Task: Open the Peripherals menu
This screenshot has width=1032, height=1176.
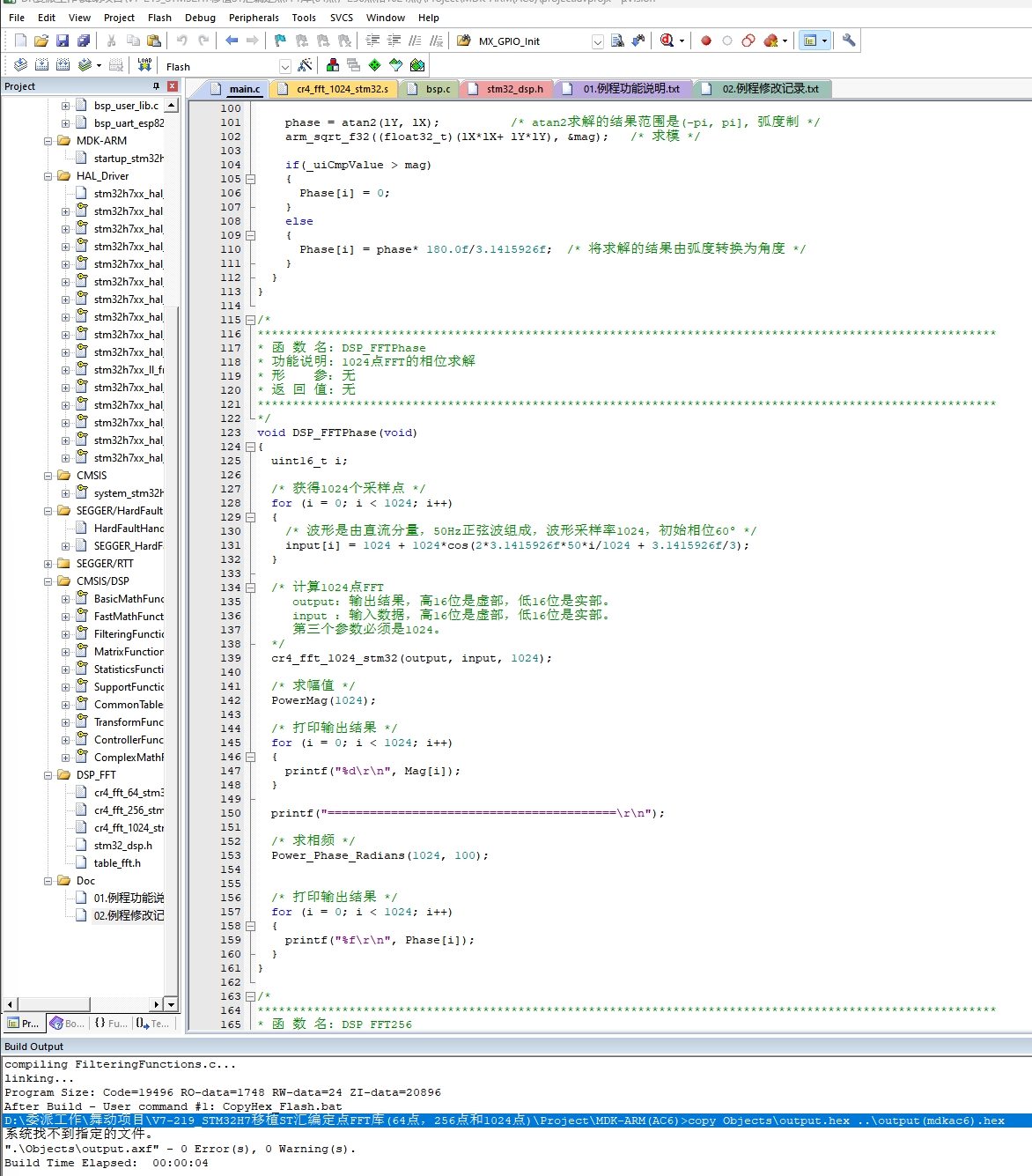Action: 254,18
